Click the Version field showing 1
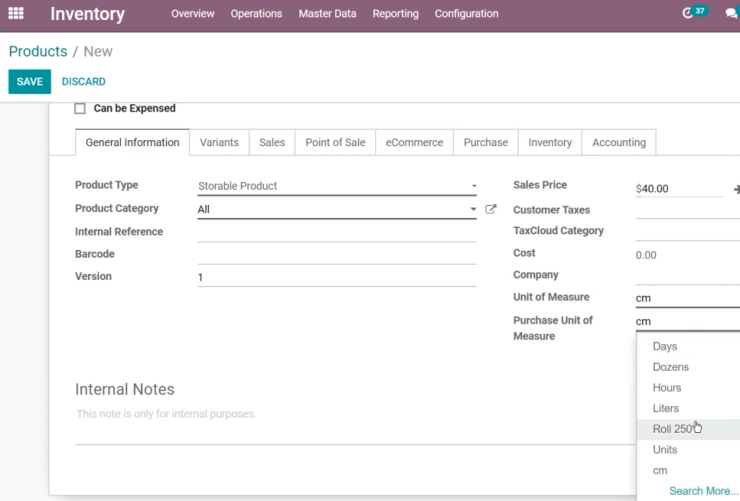 click(337, 277)
